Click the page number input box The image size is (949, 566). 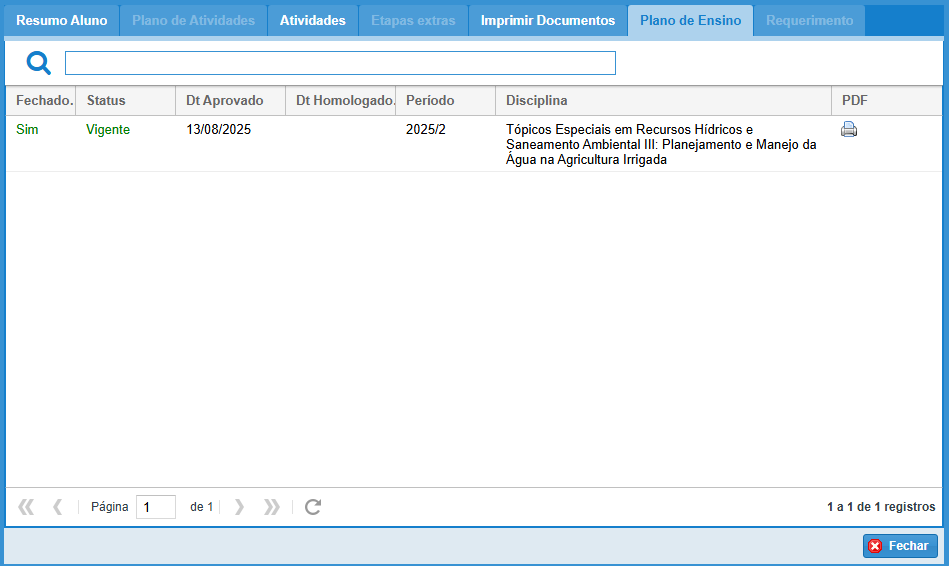(x=156, y=507)
